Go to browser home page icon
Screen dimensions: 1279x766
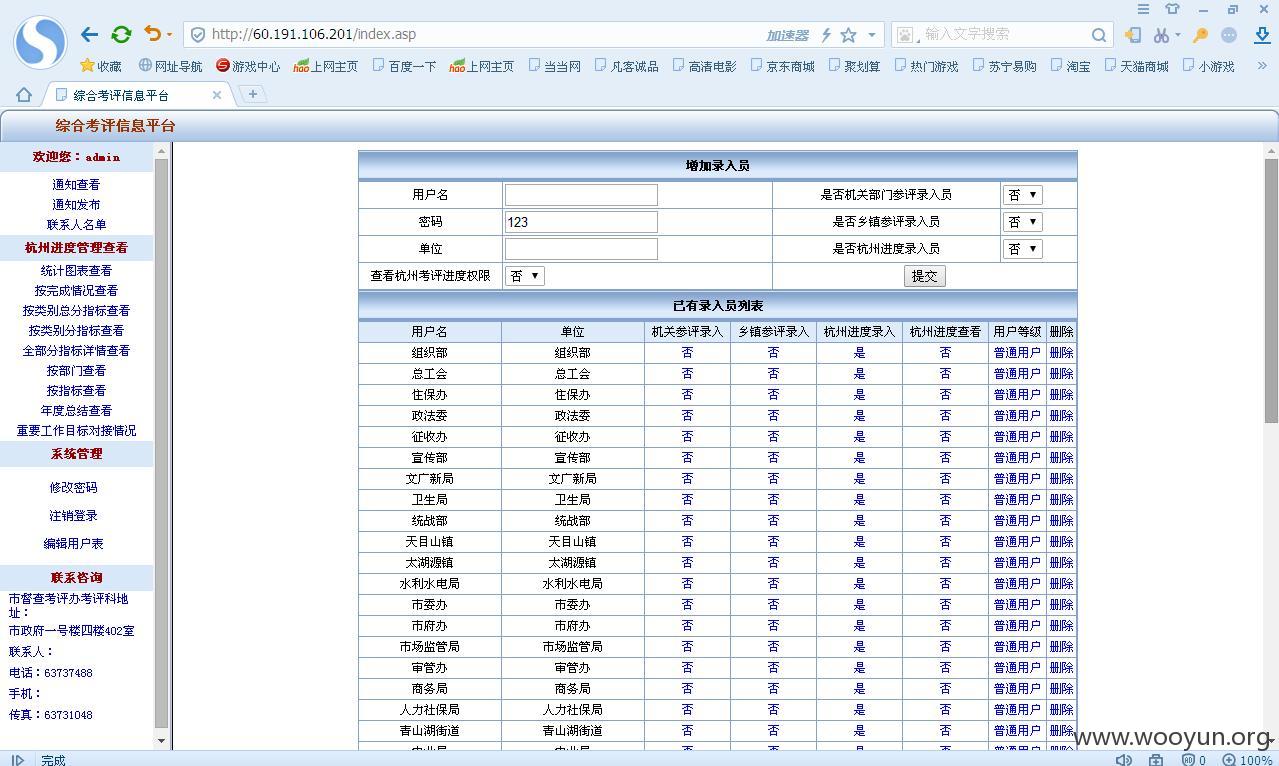(23, 95)
